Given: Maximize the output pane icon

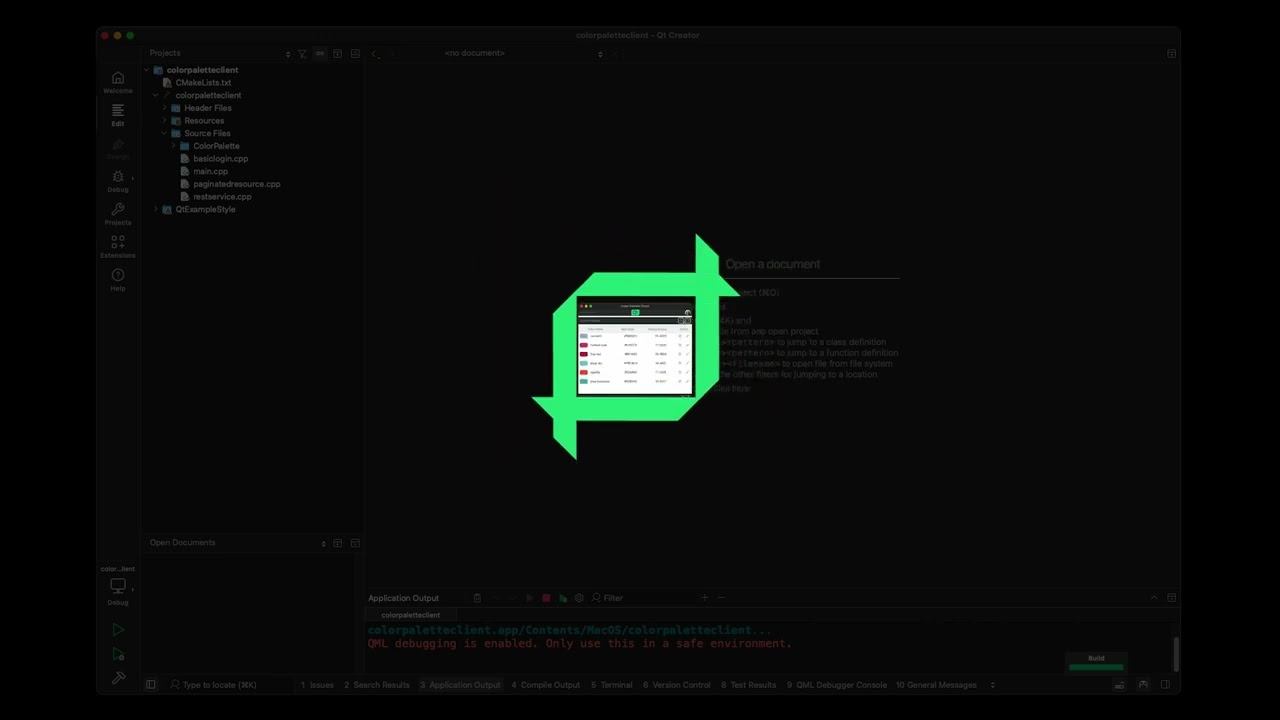Looking at the screenshot, I should tap(1171, 598).
